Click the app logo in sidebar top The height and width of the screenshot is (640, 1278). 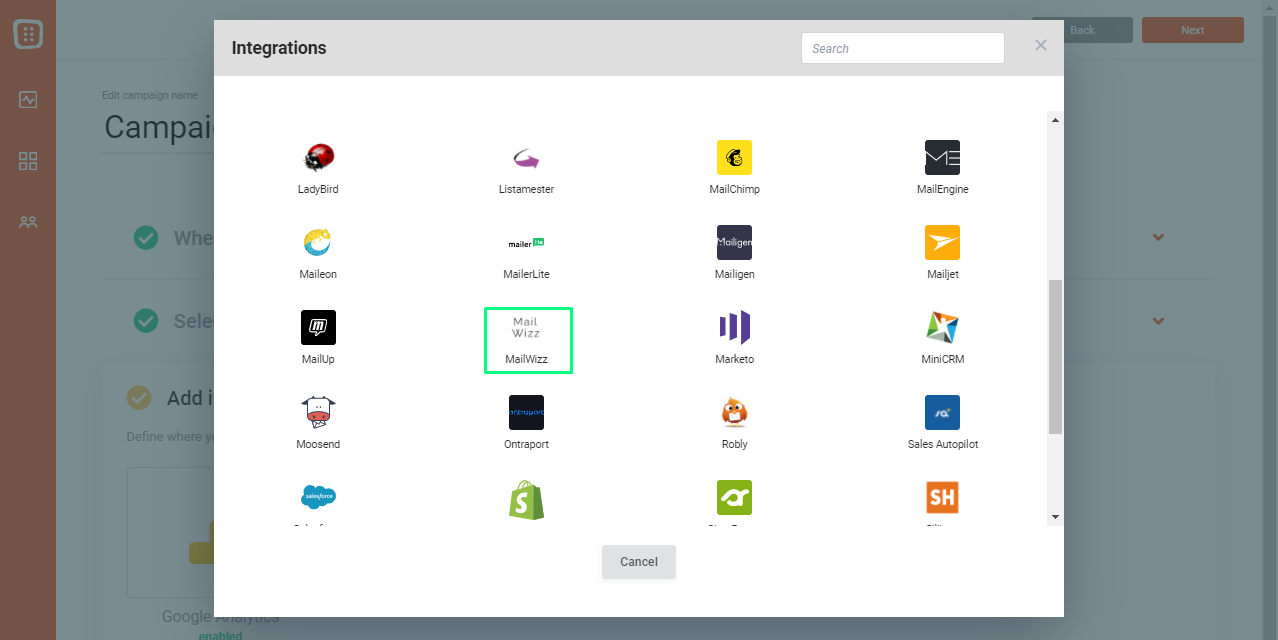pos(28,34)
